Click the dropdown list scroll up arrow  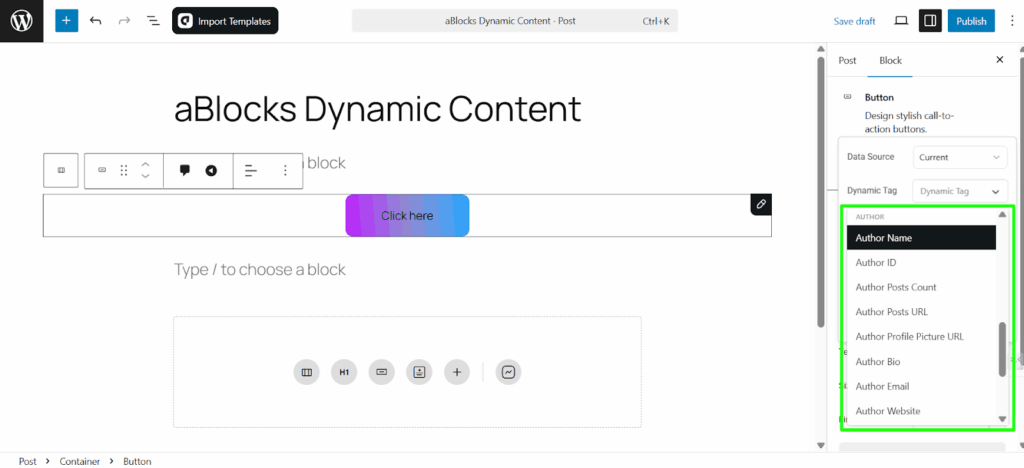point(1002,215)
